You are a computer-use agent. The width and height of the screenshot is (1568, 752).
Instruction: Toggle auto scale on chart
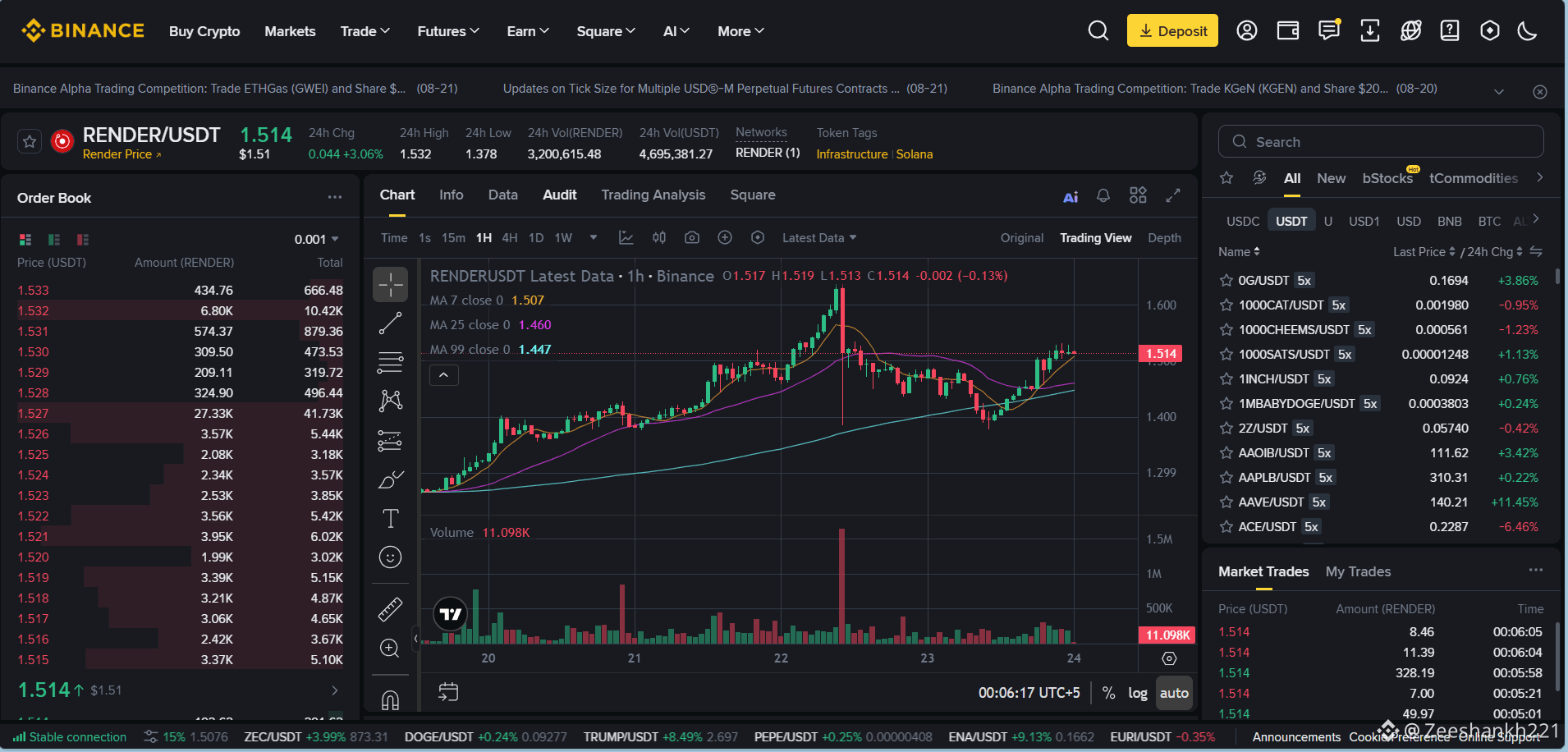click(x=1174, y=693)
